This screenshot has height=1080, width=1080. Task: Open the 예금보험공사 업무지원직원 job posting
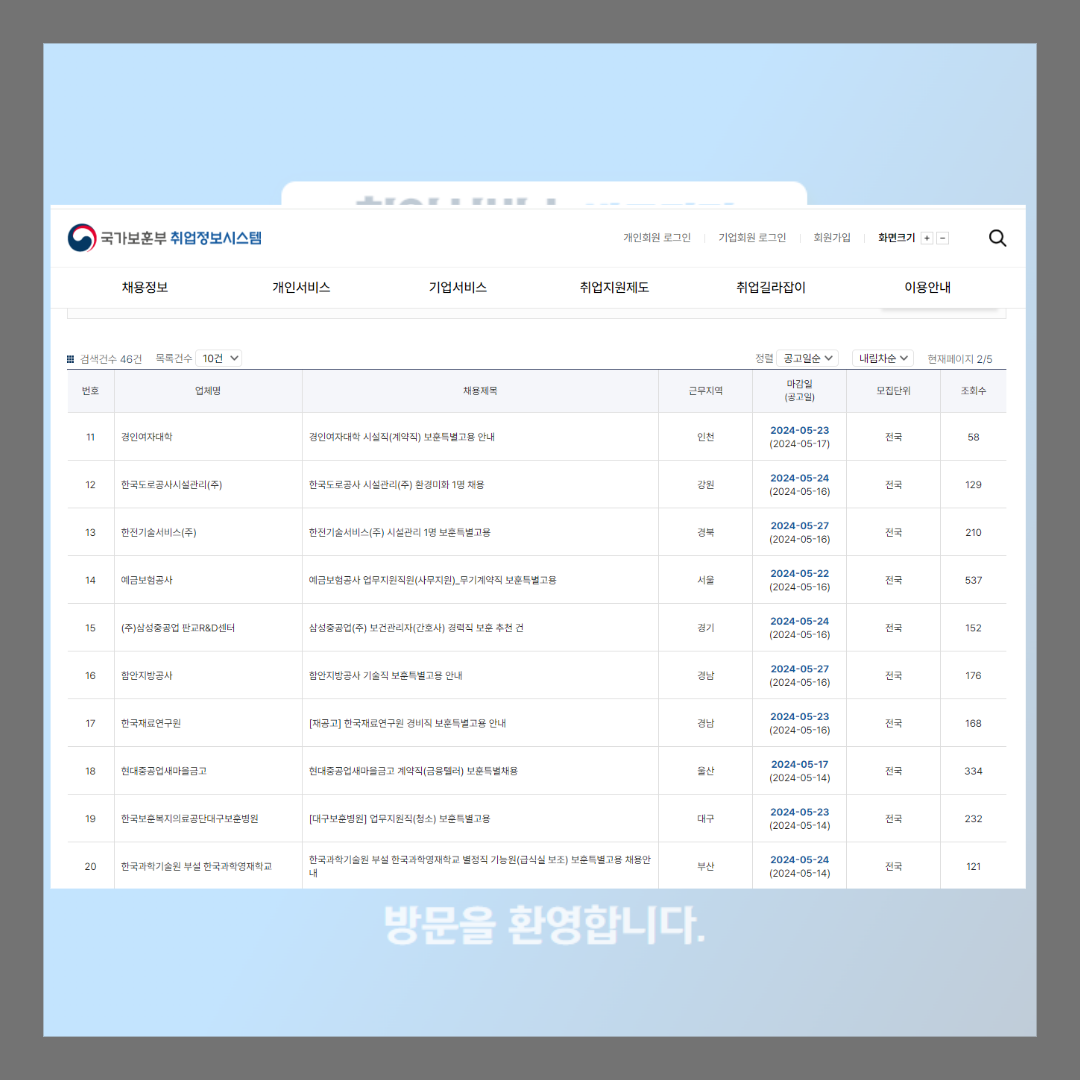coord(430,580)
